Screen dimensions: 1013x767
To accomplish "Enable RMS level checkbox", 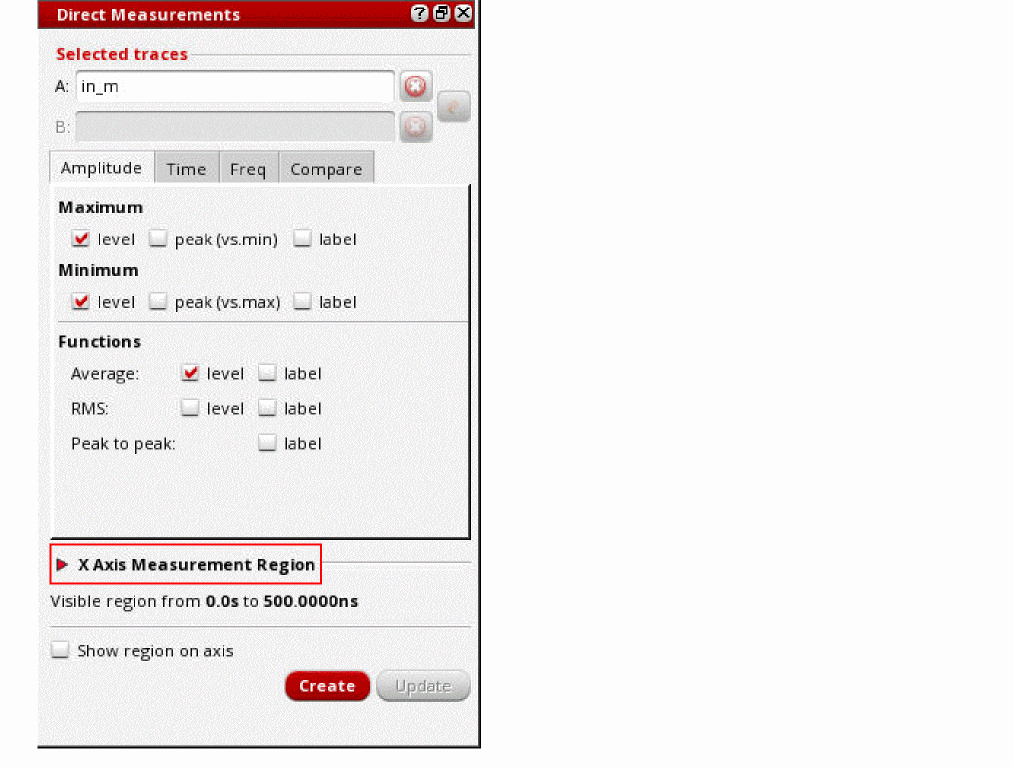I will 190,408.
